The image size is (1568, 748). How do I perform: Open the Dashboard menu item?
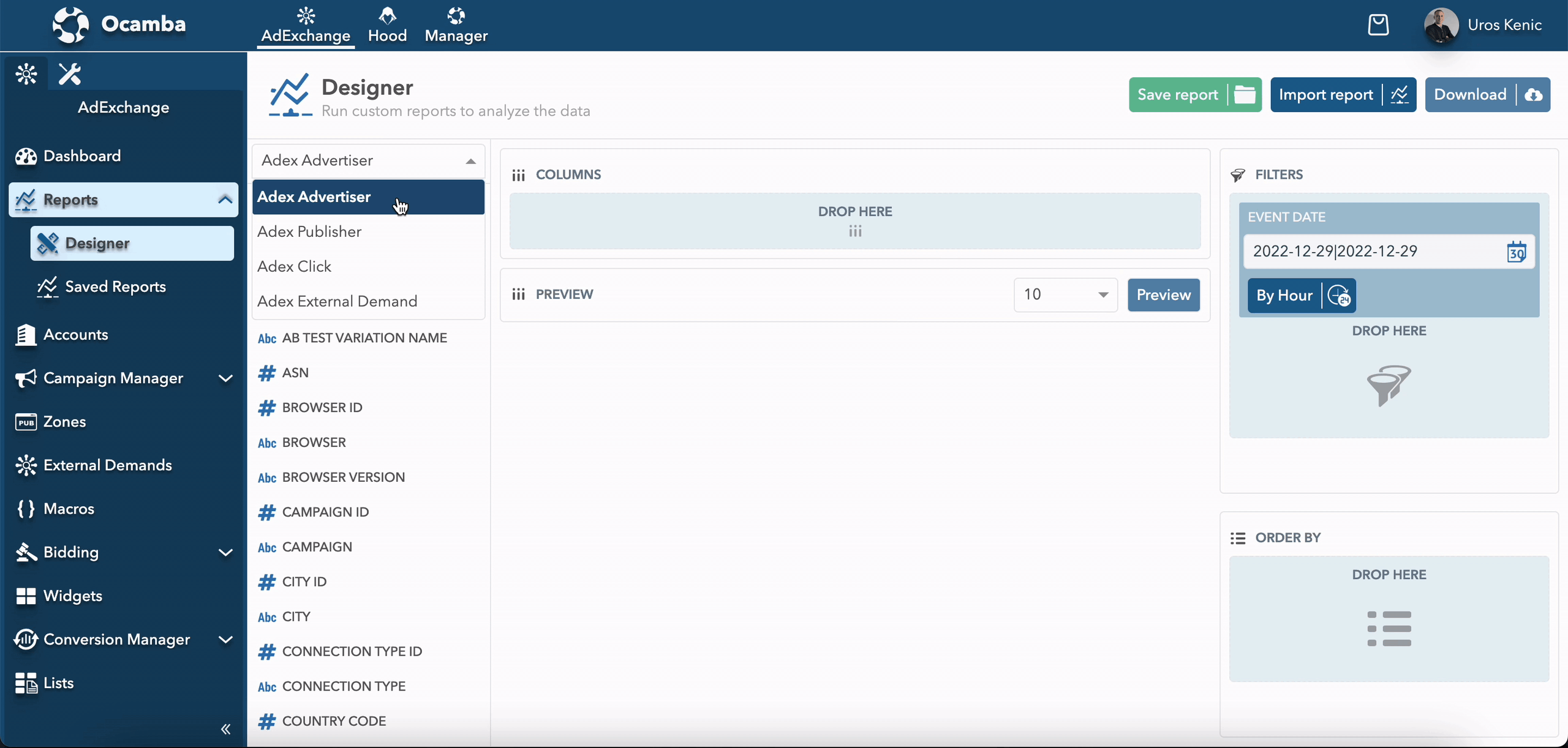tap(124, 156)
